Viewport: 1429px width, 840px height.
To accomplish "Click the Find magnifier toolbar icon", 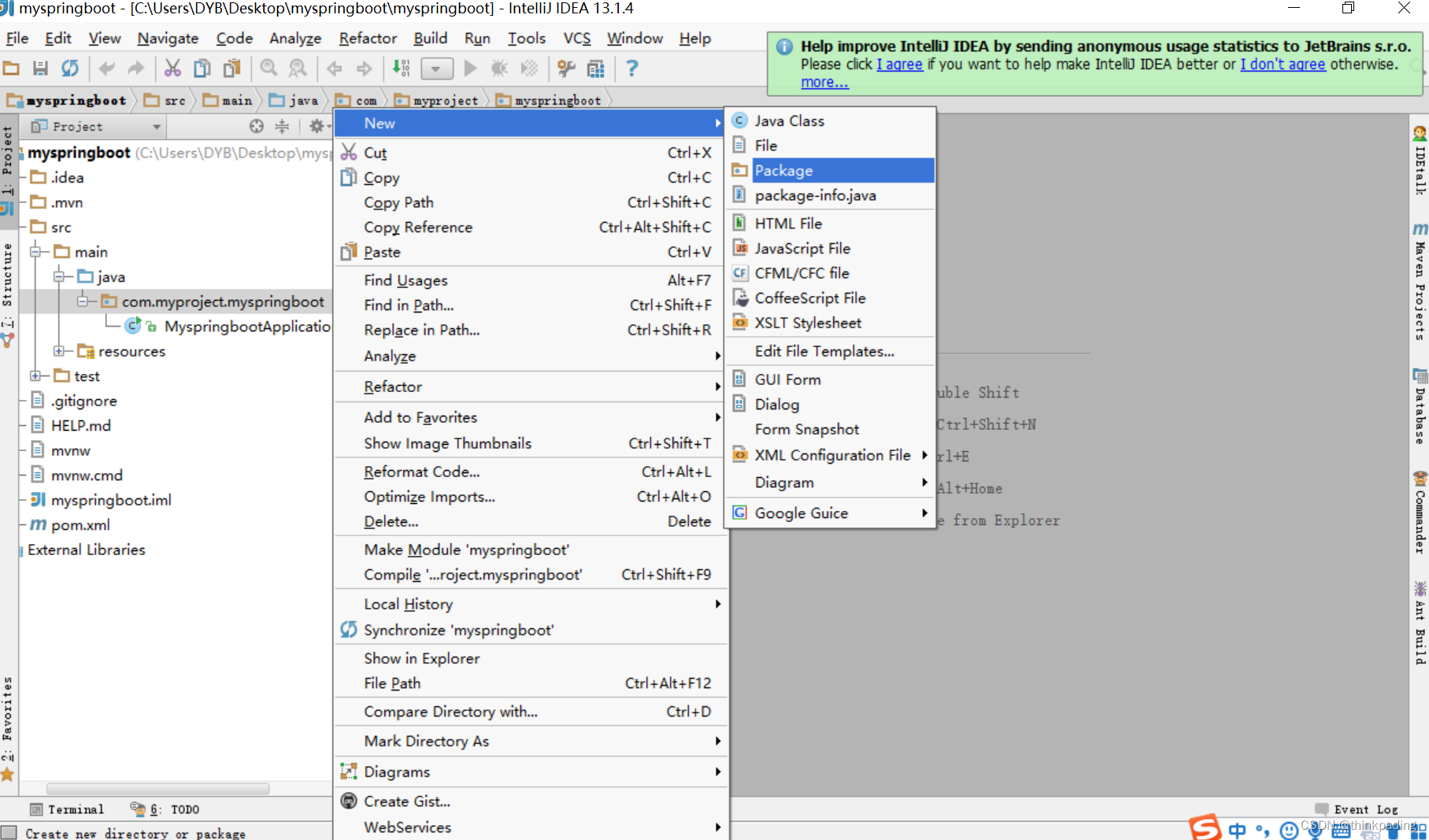I will pyautogui.click(x=268, y=68).
